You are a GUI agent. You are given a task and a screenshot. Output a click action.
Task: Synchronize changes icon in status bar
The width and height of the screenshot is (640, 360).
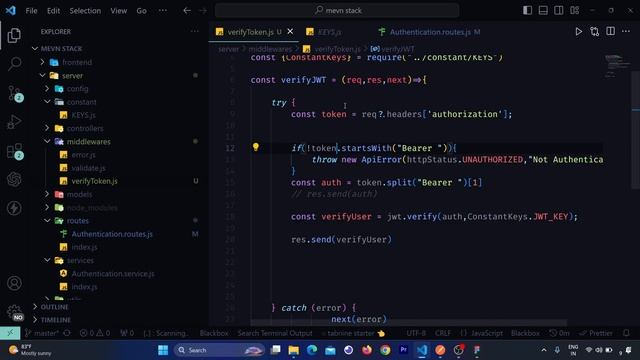point(67,333)
